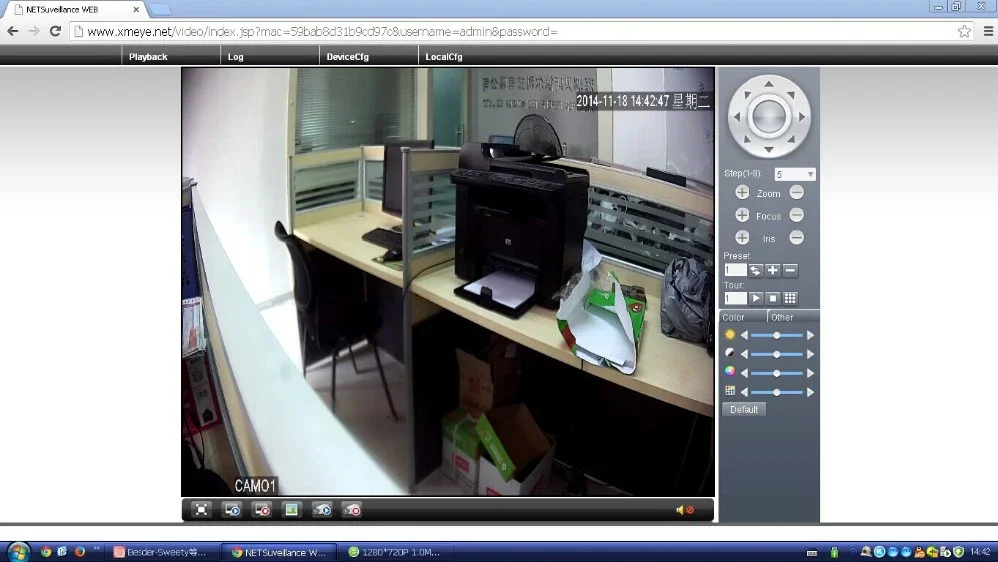Image resolution: width=998 pixels, height=562 pixels.
Task: Click the CAM01 video feed
Action: (x=447, y=282)
